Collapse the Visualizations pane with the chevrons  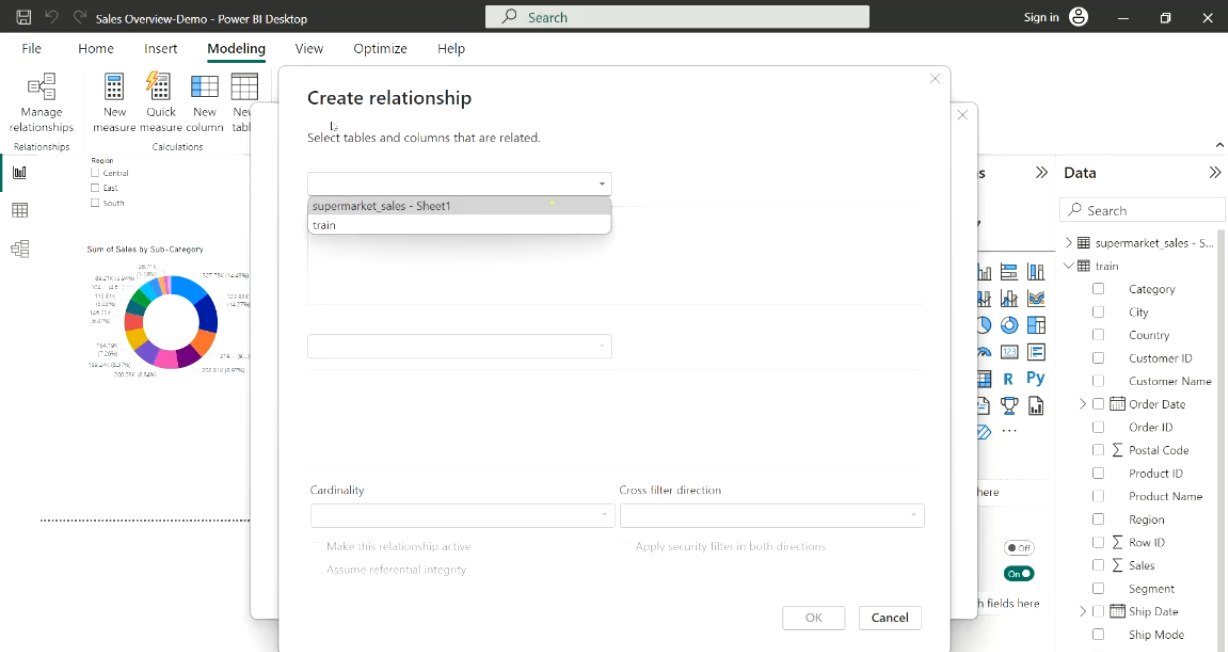click(x=1042, y=172)
